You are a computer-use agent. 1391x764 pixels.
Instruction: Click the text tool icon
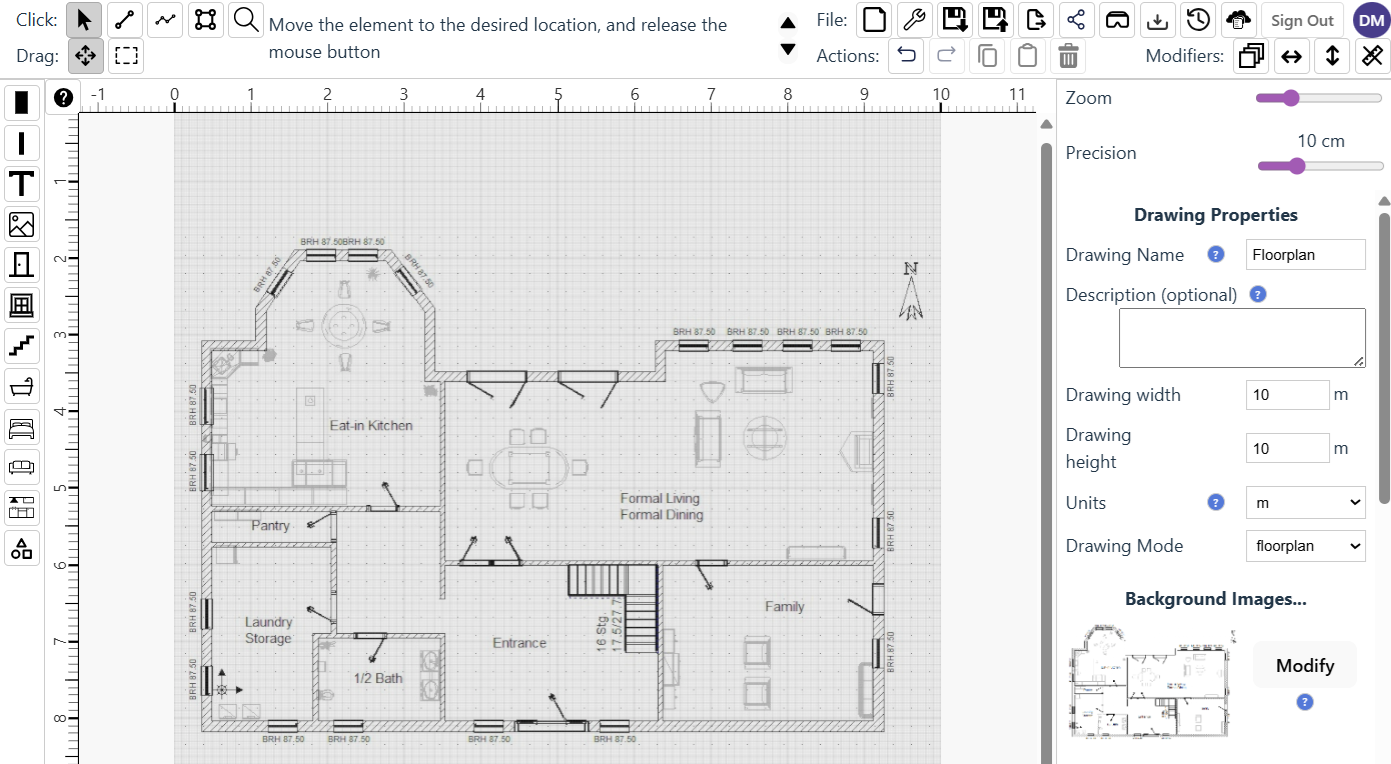(22, 184)
